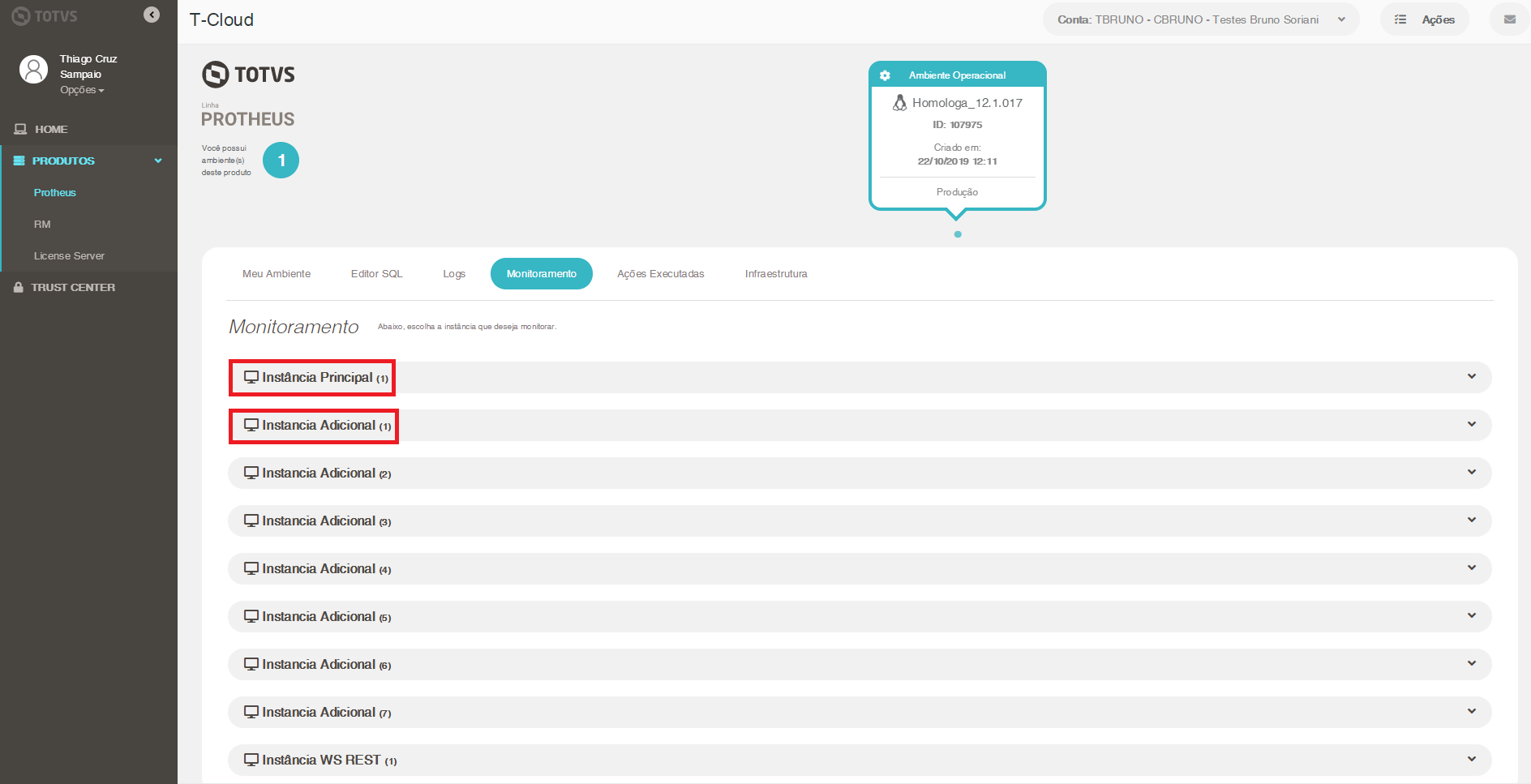Click the environment count badge 1

[281, 161]
